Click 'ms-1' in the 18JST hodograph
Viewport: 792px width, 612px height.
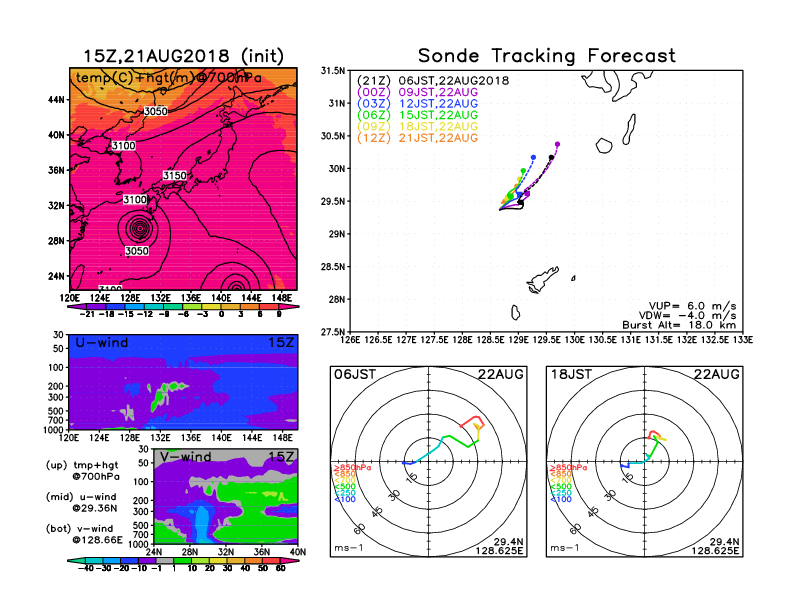pos(565,548)
